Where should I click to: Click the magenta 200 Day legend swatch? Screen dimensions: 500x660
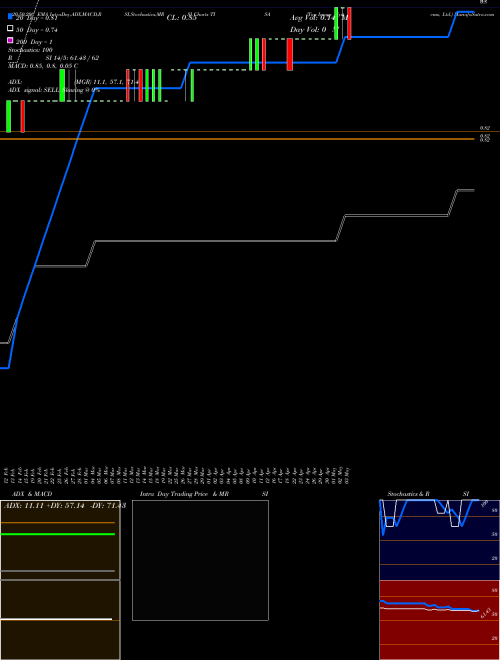click(11, 40)
